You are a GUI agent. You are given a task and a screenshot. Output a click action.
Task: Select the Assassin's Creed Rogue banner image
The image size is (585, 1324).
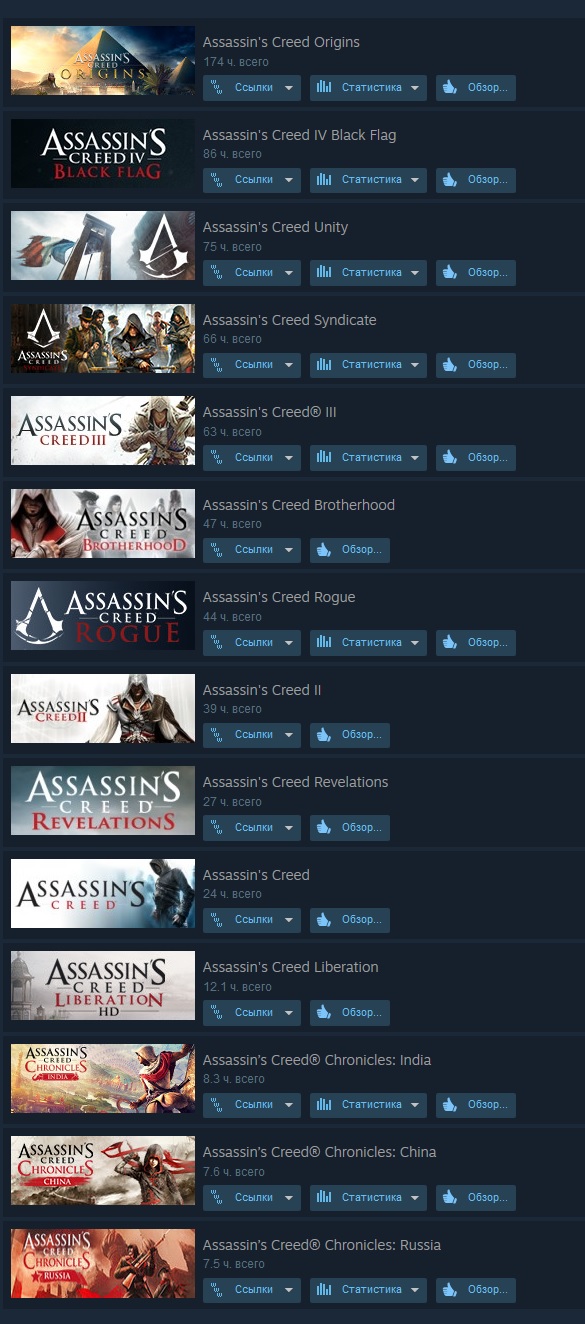point(103,616)
